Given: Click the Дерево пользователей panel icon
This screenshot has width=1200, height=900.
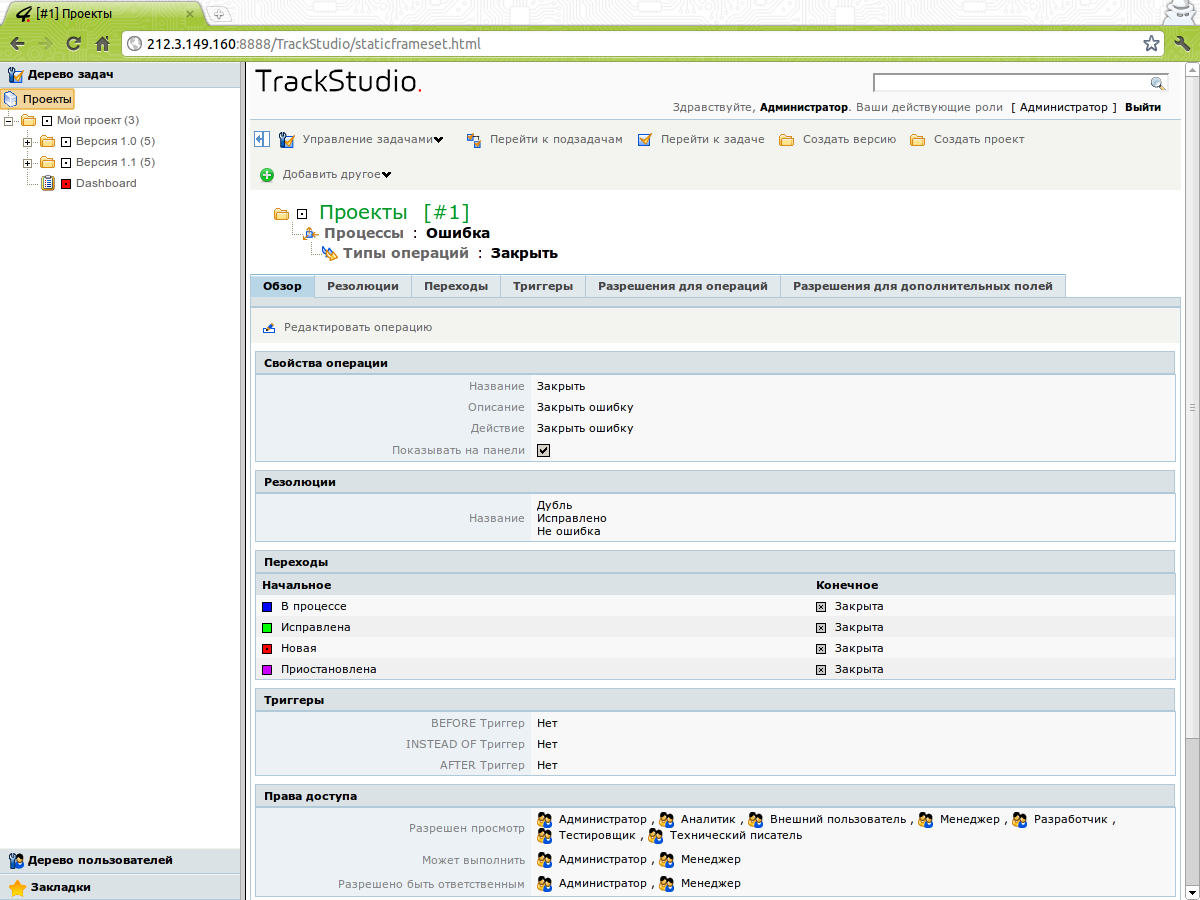Looking at the screenshot, I should (17, 860).
